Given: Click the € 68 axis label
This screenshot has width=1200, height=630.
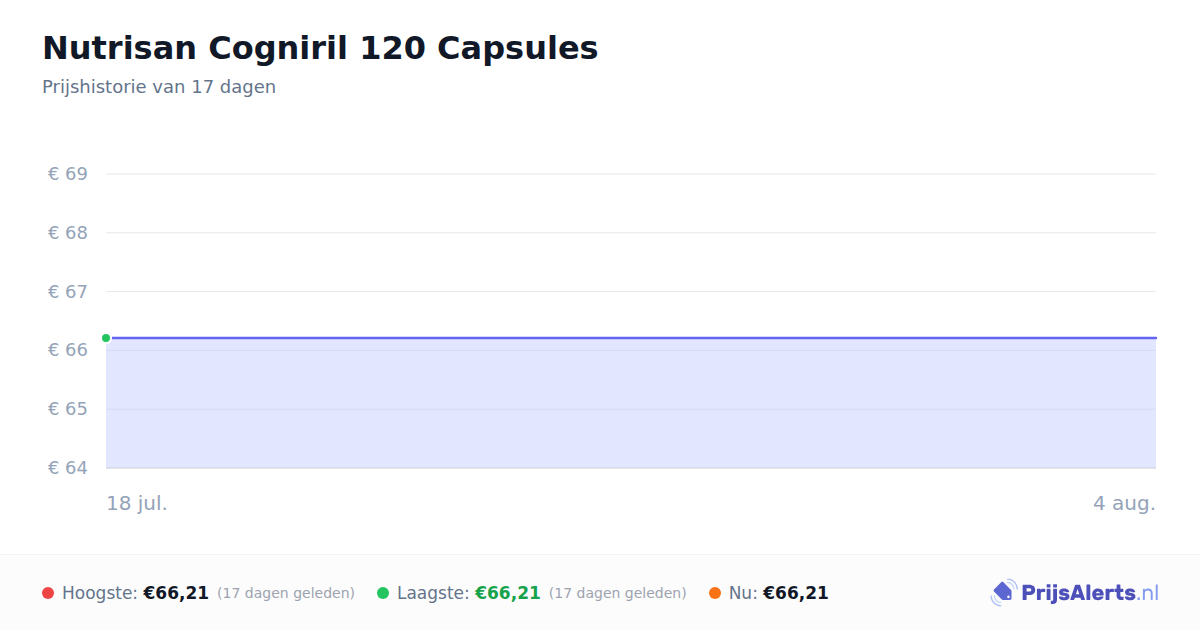Looking at the screenshot, I should pos(68,233).
